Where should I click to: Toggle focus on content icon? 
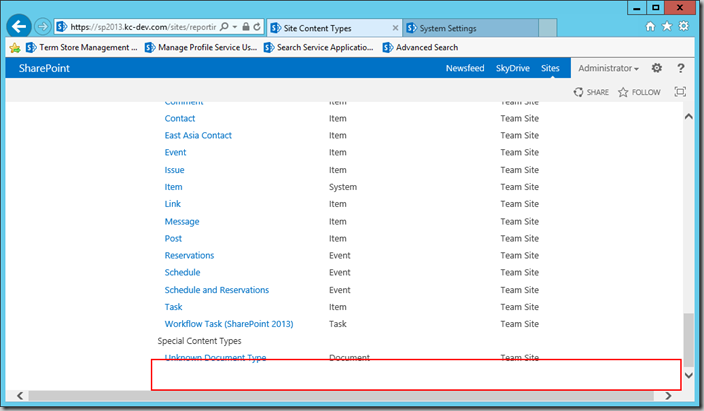click(x=680, y=92)
